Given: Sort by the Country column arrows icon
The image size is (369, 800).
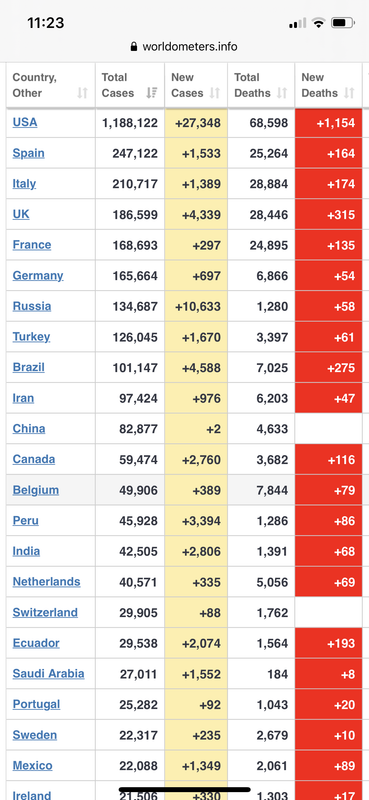Looking at the screenshot, I should 82,93.
